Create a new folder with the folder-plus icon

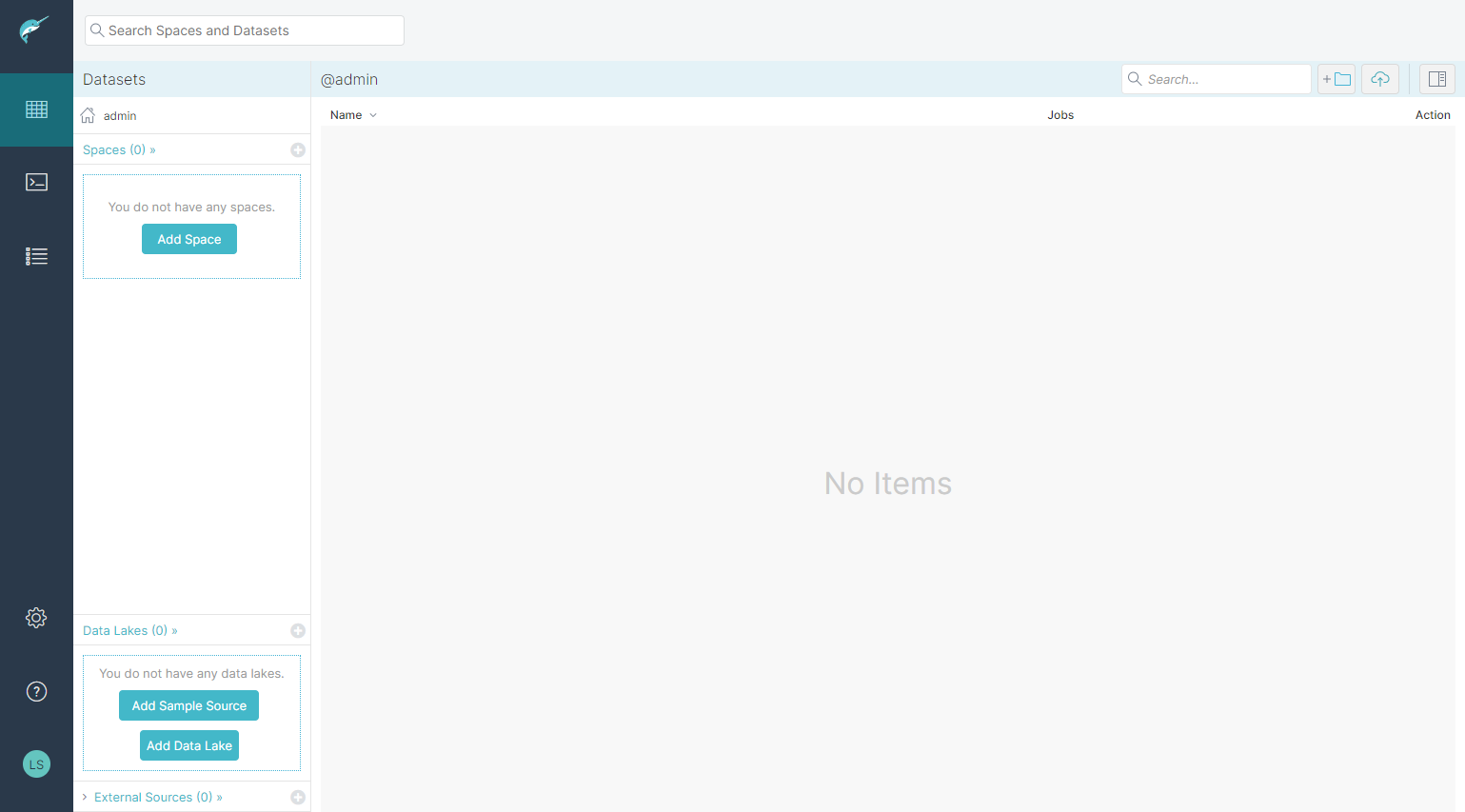(1336, 79)
